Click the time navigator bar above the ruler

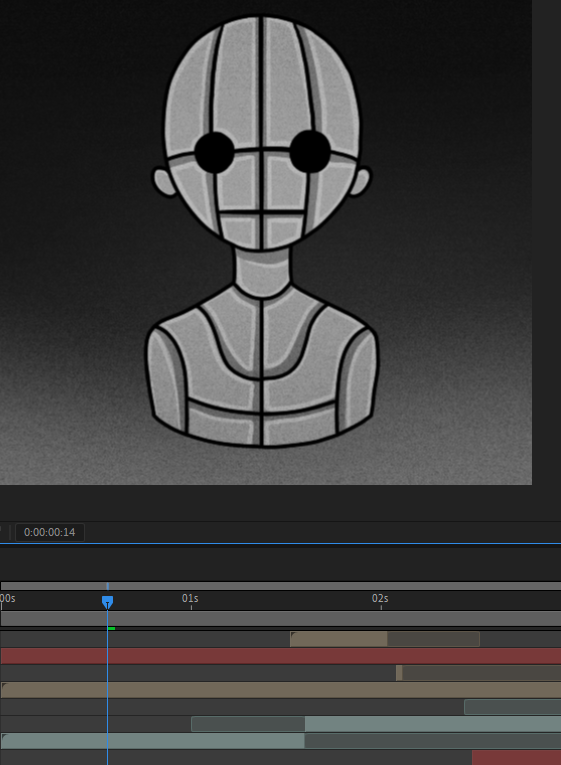click(281, 586)
